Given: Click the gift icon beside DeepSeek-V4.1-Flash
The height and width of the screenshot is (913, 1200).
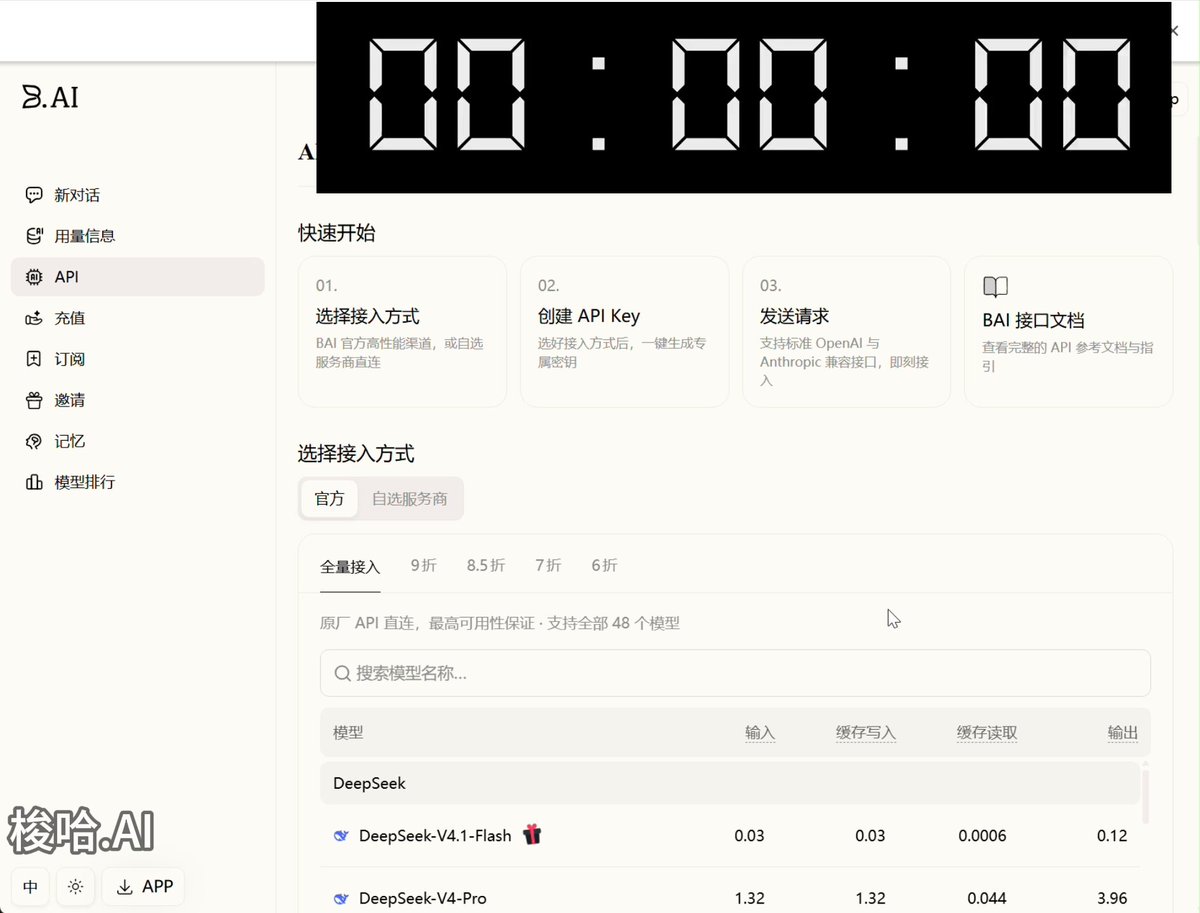Looking at the screenshot, I should pos(532,834).
